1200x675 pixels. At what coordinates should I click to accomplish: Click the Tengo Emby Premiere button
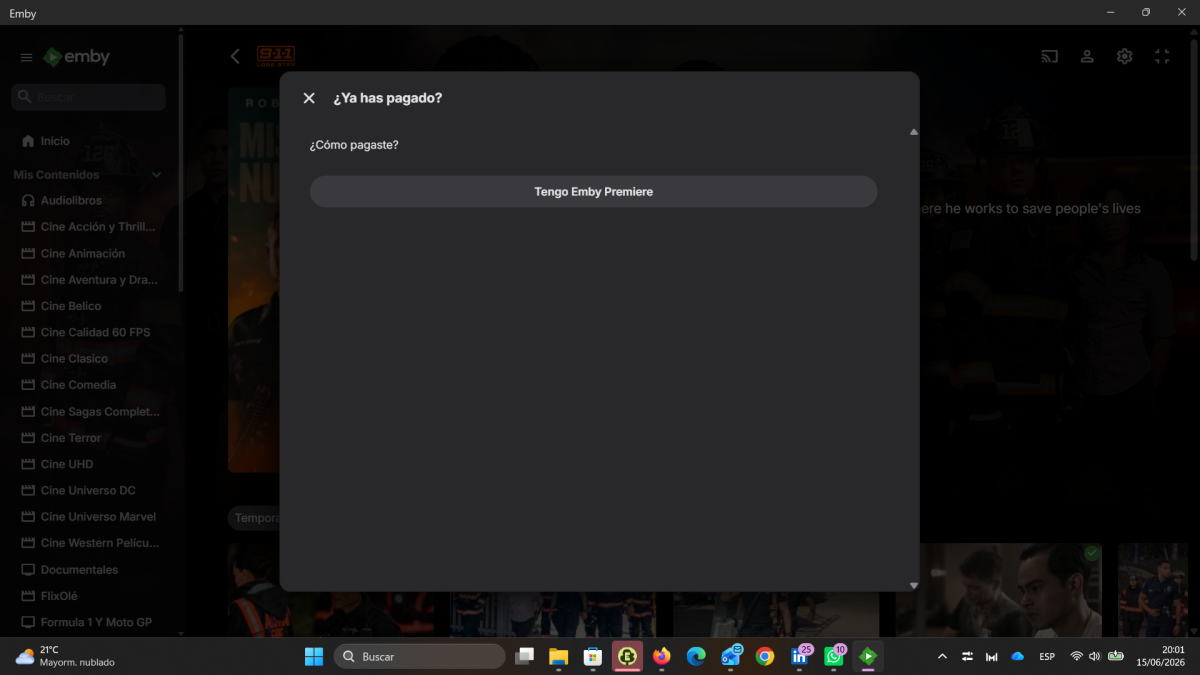point(593,192)
